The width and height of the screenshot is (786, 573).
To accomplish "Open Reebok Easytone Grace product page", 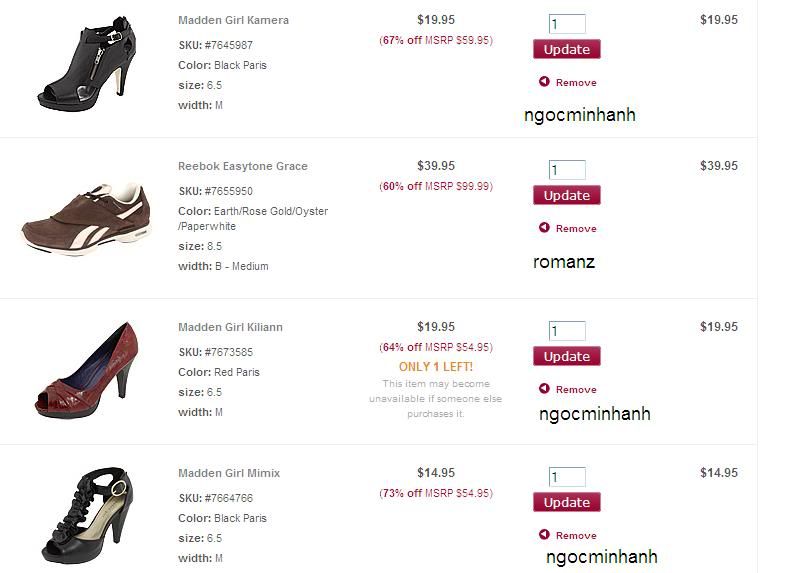I will point(242,166).
